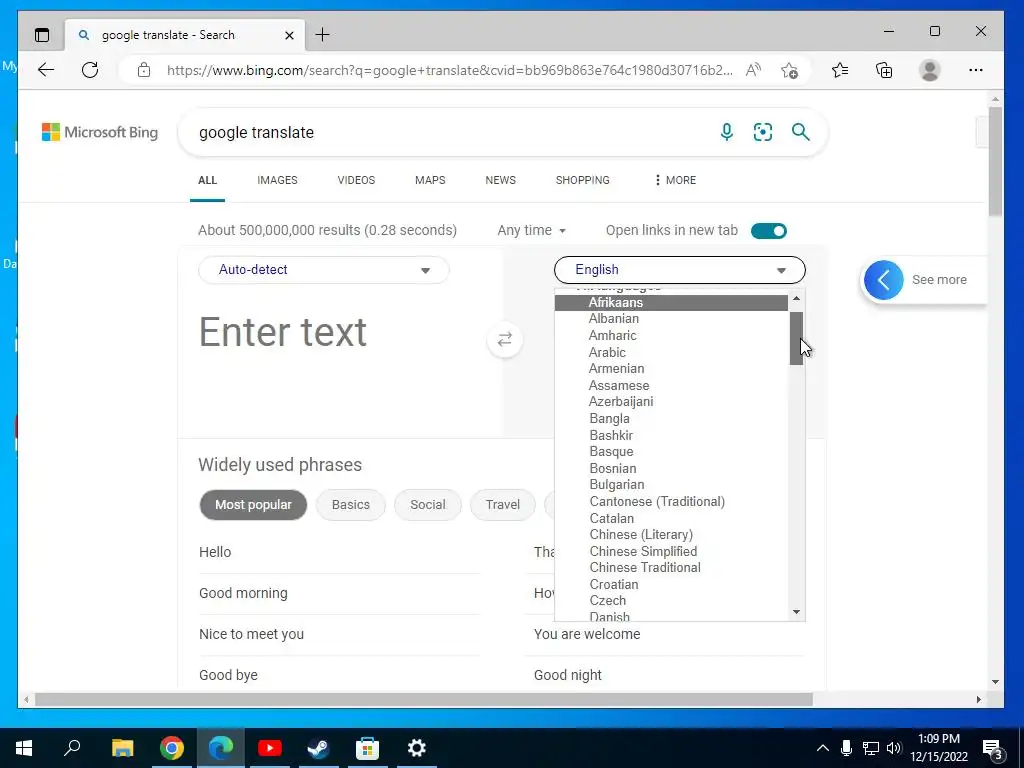The width and height of the screenshot is (1024, 768).
Task: Click the Bing search magnifier button
Action: (x=801, y=132)
